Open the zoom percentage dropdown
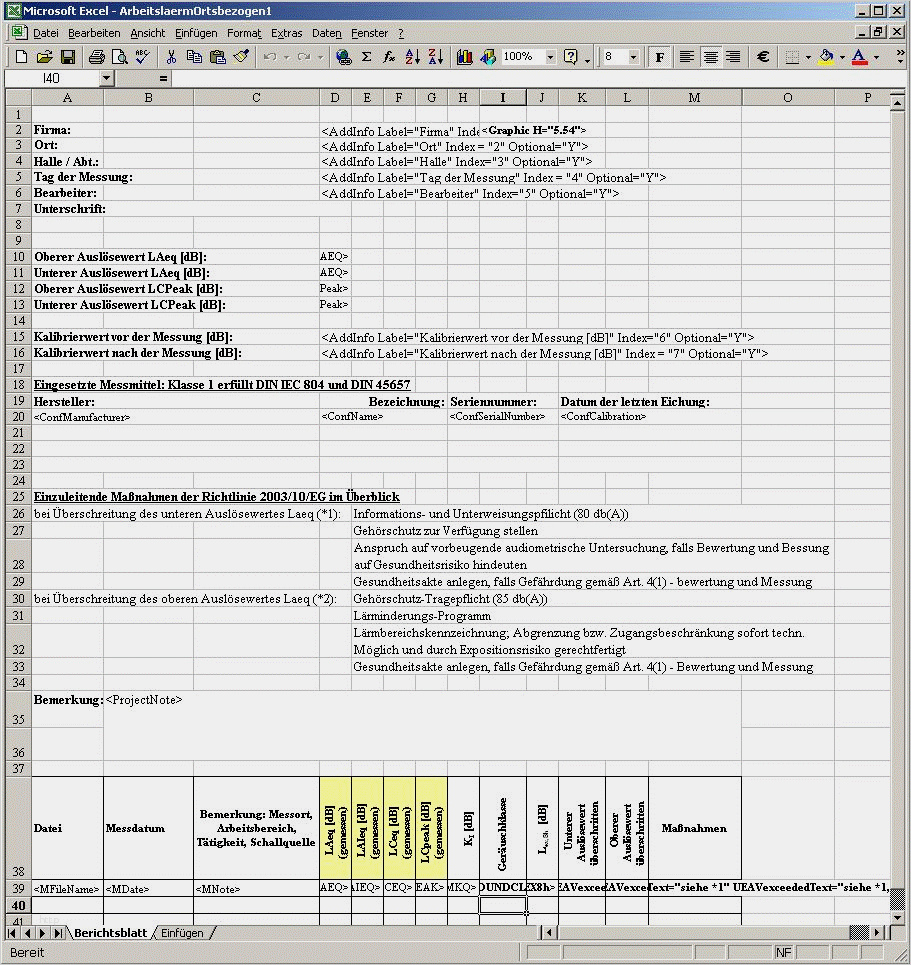Viewport: 911px width, 965px height. pyautogui.click(x=550, y=57)
